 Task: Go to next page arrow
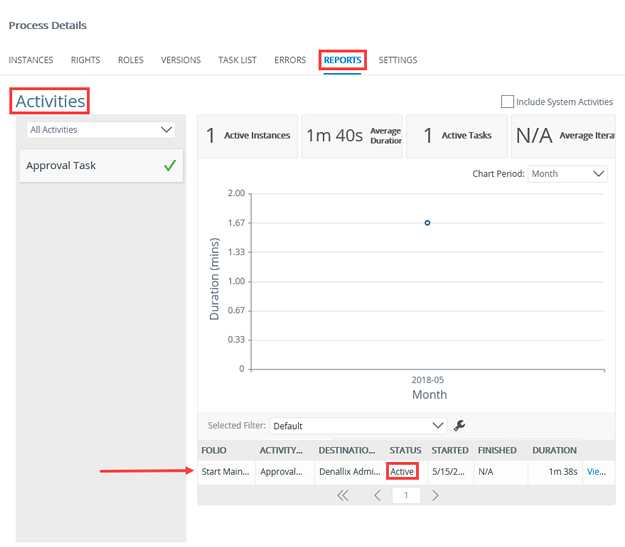(435, 495)
